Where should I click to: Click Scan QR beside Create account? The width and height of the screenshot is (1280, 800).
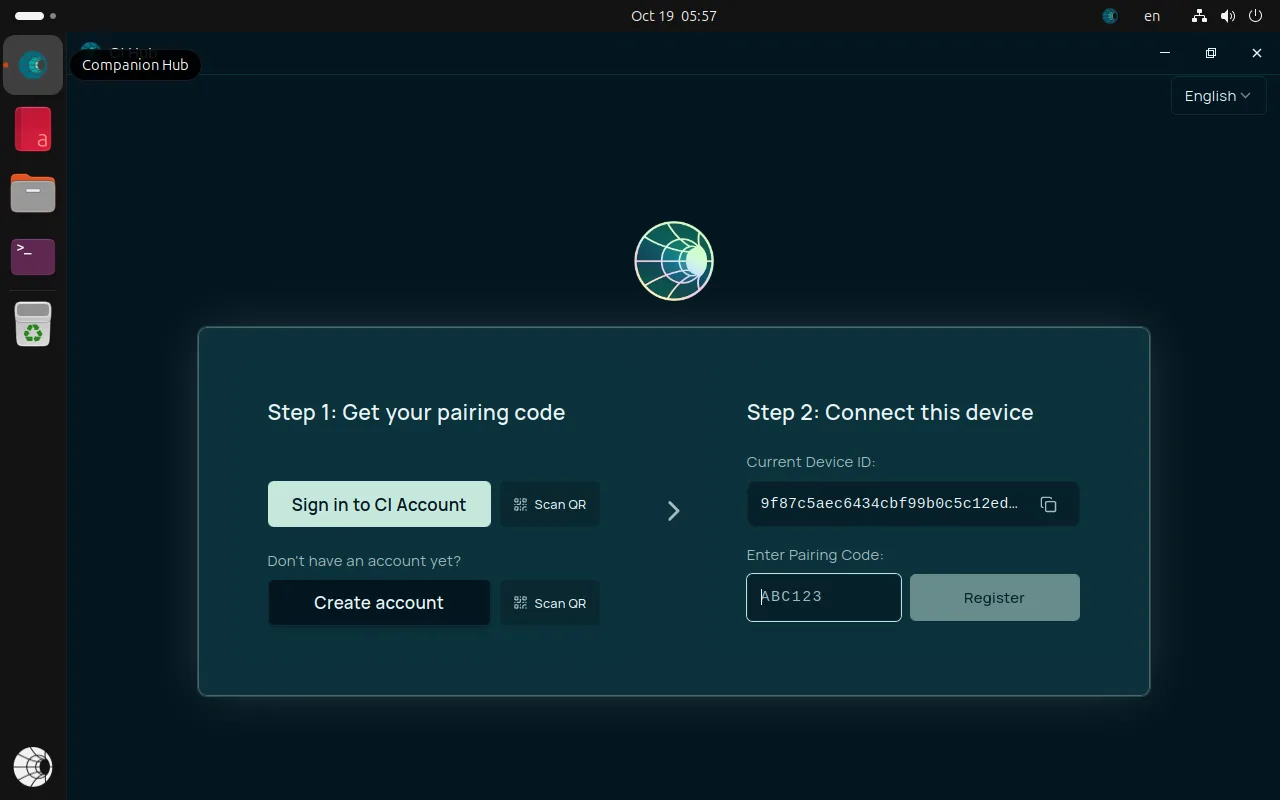point(550,603)
